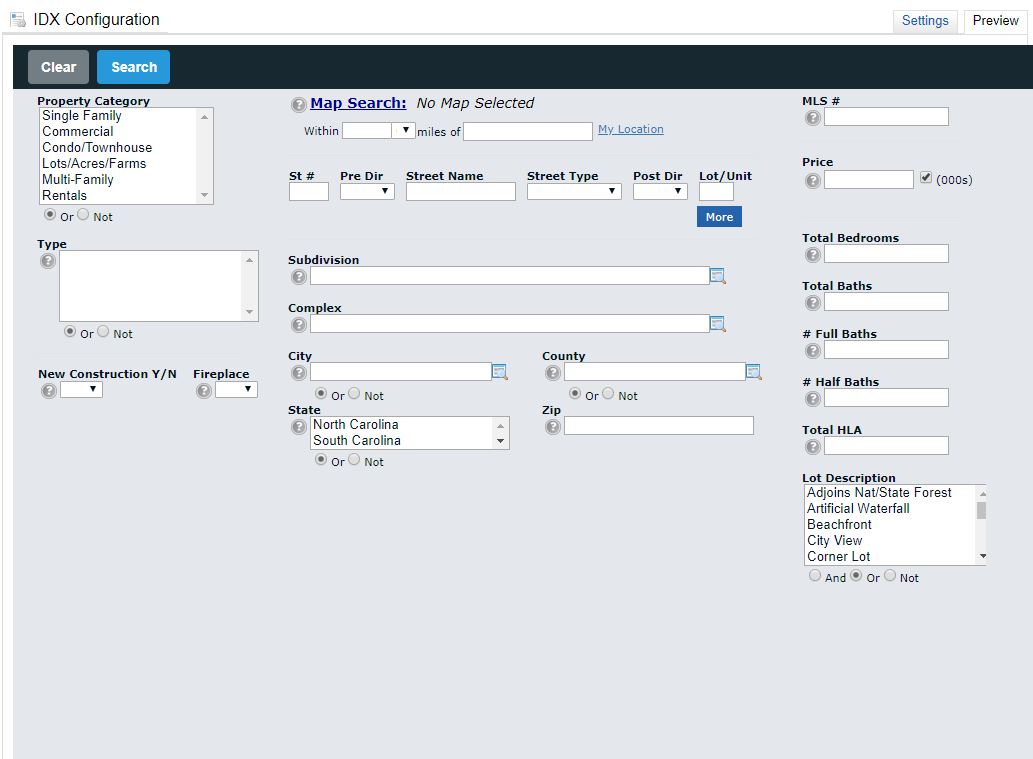This screenshot has width=1033, height=759.
Task: Open the City lookup icon
Action: 499,372
